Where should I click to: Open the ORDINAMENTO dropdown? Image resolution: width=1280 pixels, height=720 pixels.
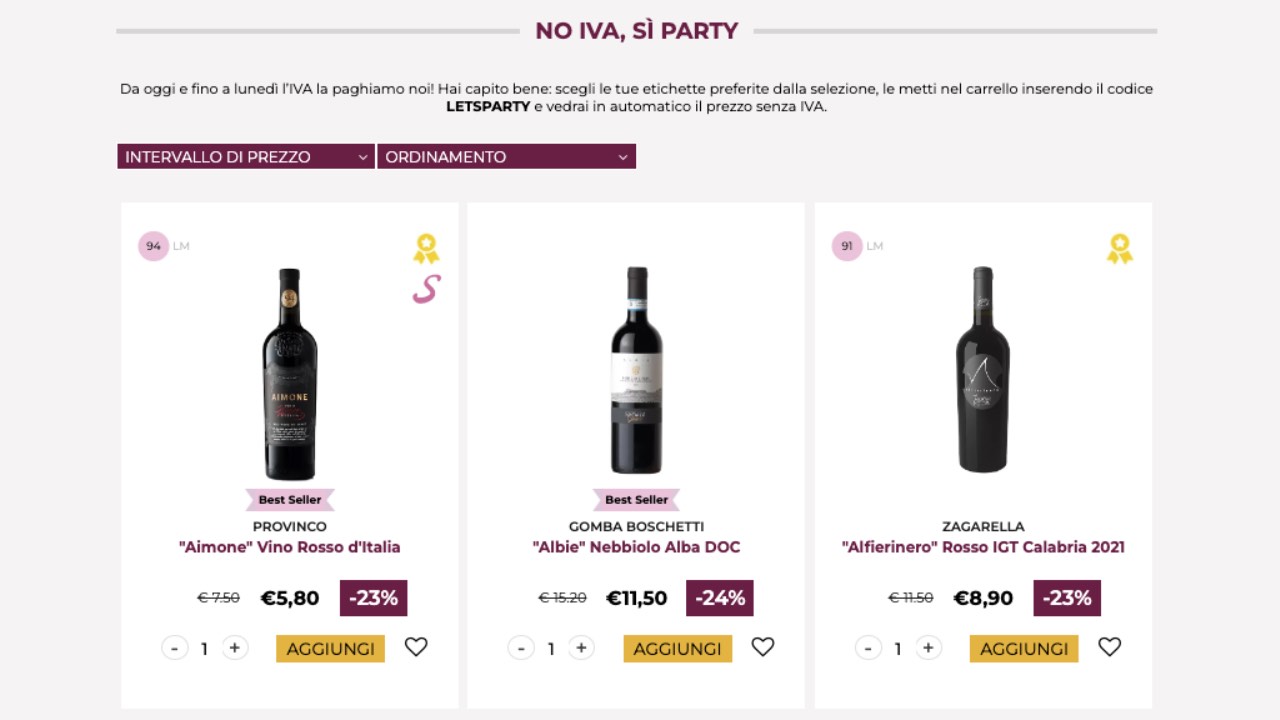point(506,156)
